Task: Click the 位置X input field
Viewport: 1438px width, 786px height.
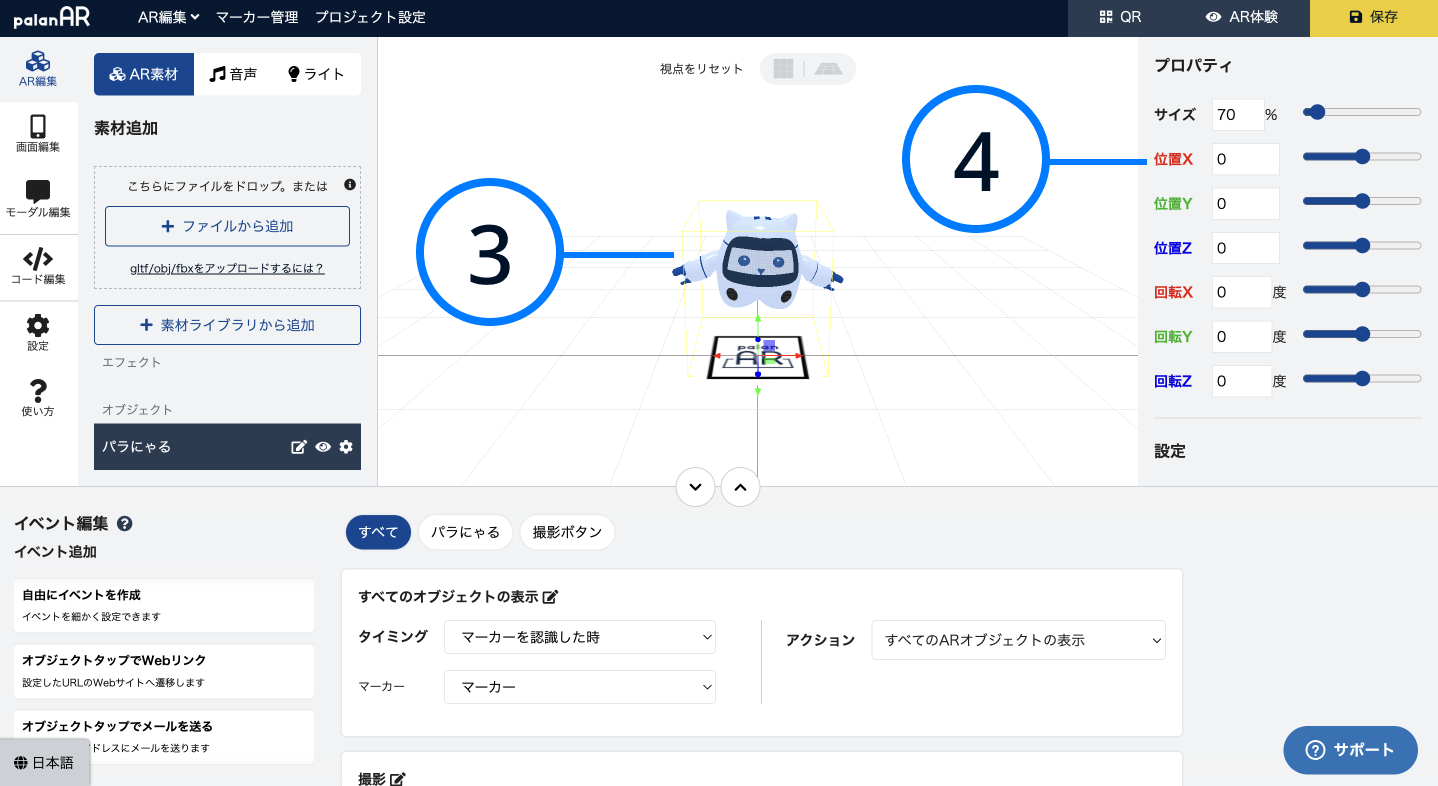Action: 1246,159
